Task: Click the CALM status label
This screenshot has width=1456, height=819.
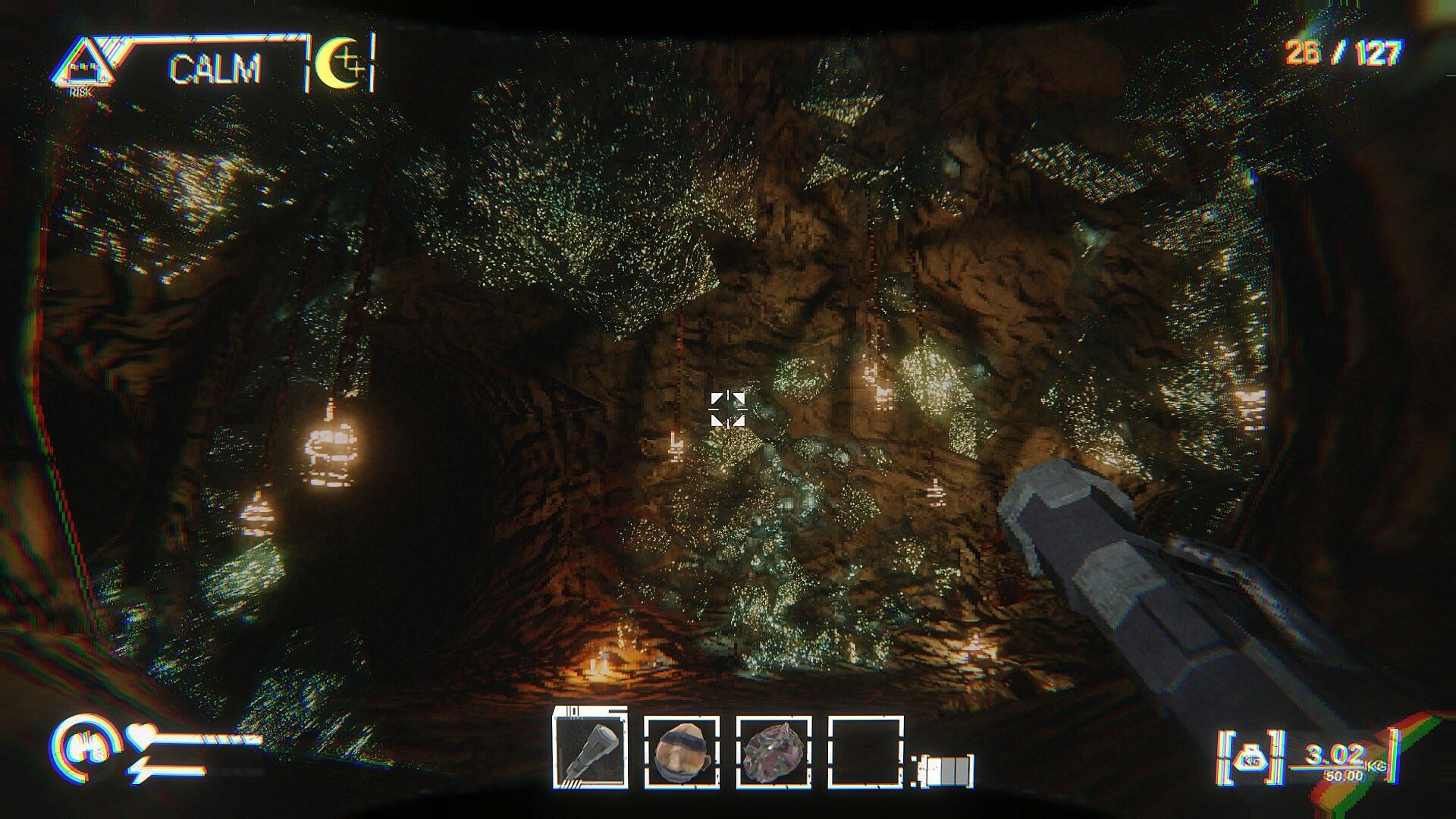Action: click(215, 70)
